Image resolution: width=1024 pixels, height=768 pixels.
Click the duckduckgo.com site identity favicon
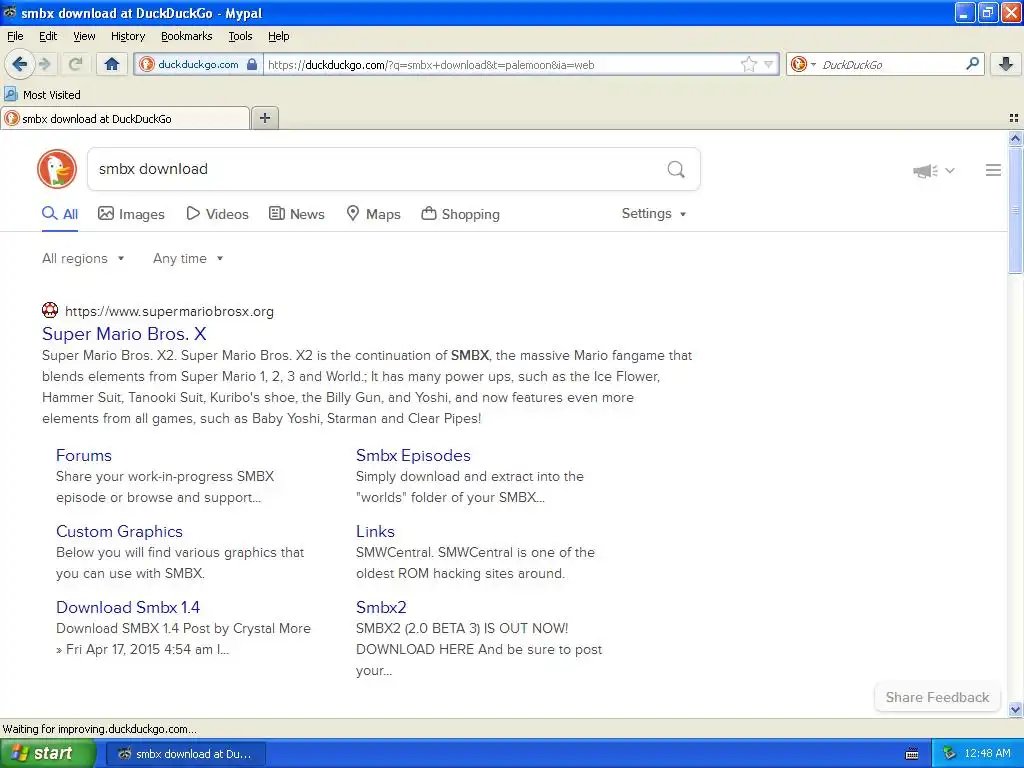[147, 64]
